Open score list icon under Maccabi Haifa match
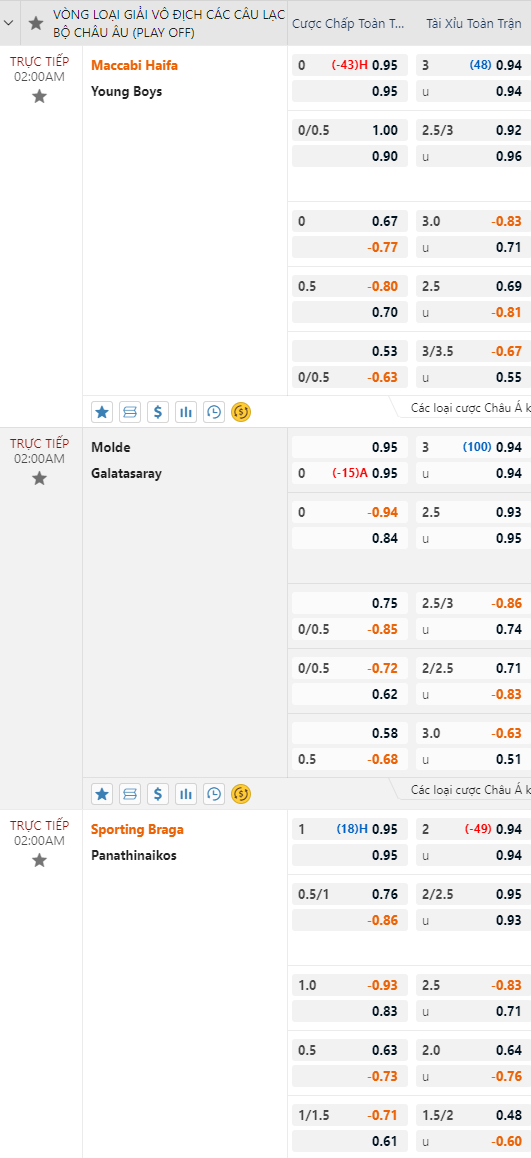This screenshot has width=531, height=1158. pyautogui.click(x=130, y=412)
